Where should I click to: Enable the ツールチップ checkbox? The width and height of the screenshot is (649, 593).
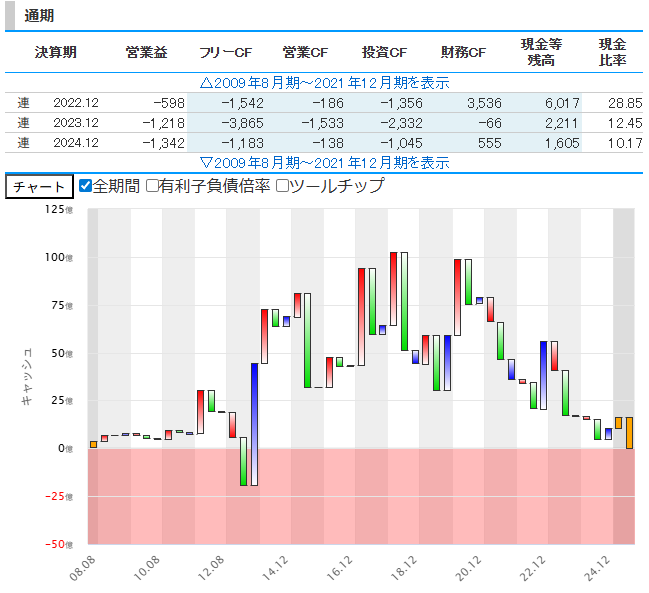coord(282,186)
